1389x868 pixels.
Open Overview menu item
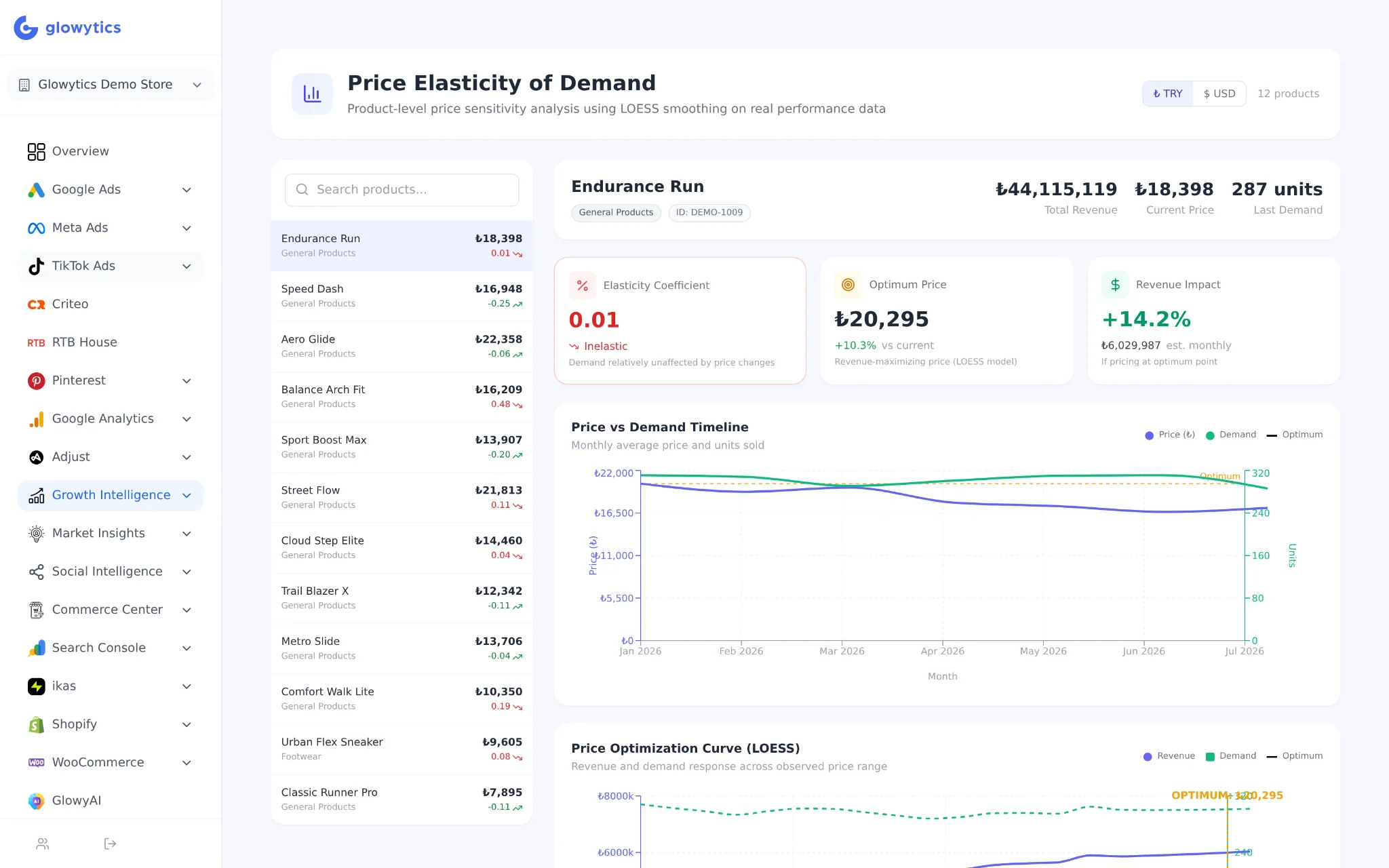coord(111,151)
